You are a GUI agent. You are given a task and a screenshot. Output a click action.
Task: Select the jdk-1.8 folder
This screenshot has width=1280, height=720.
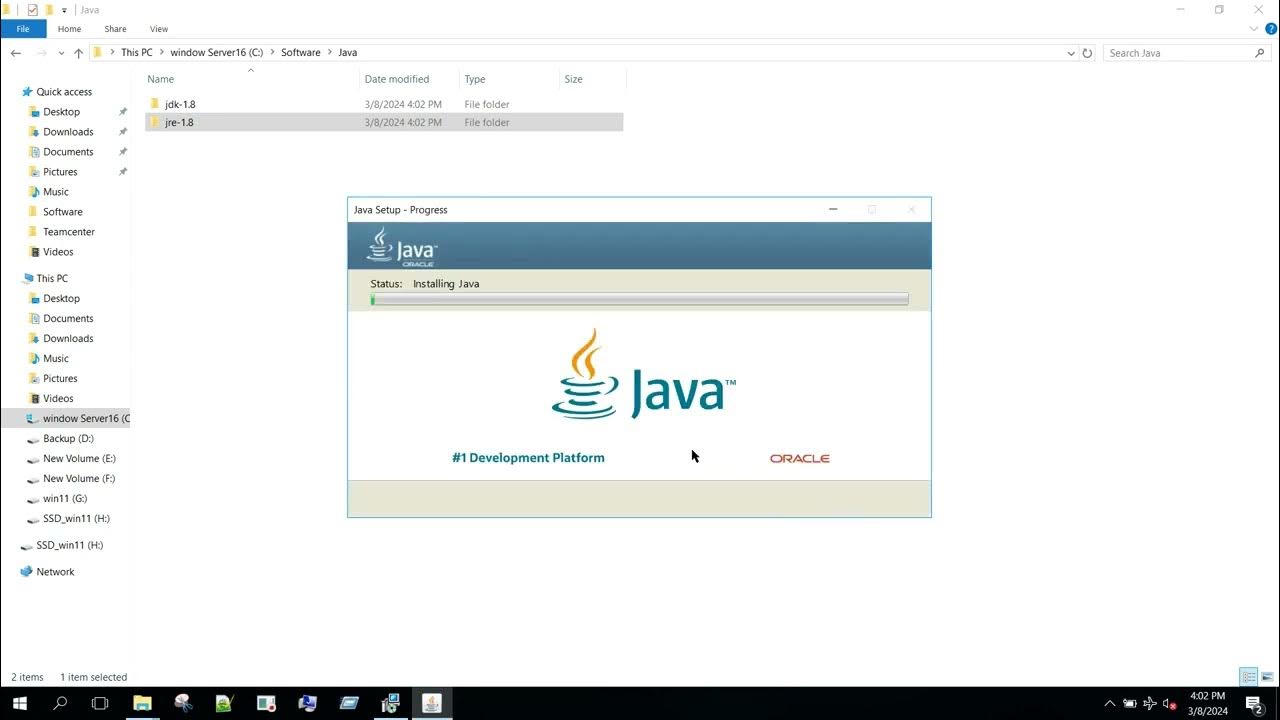click(384, 104)
